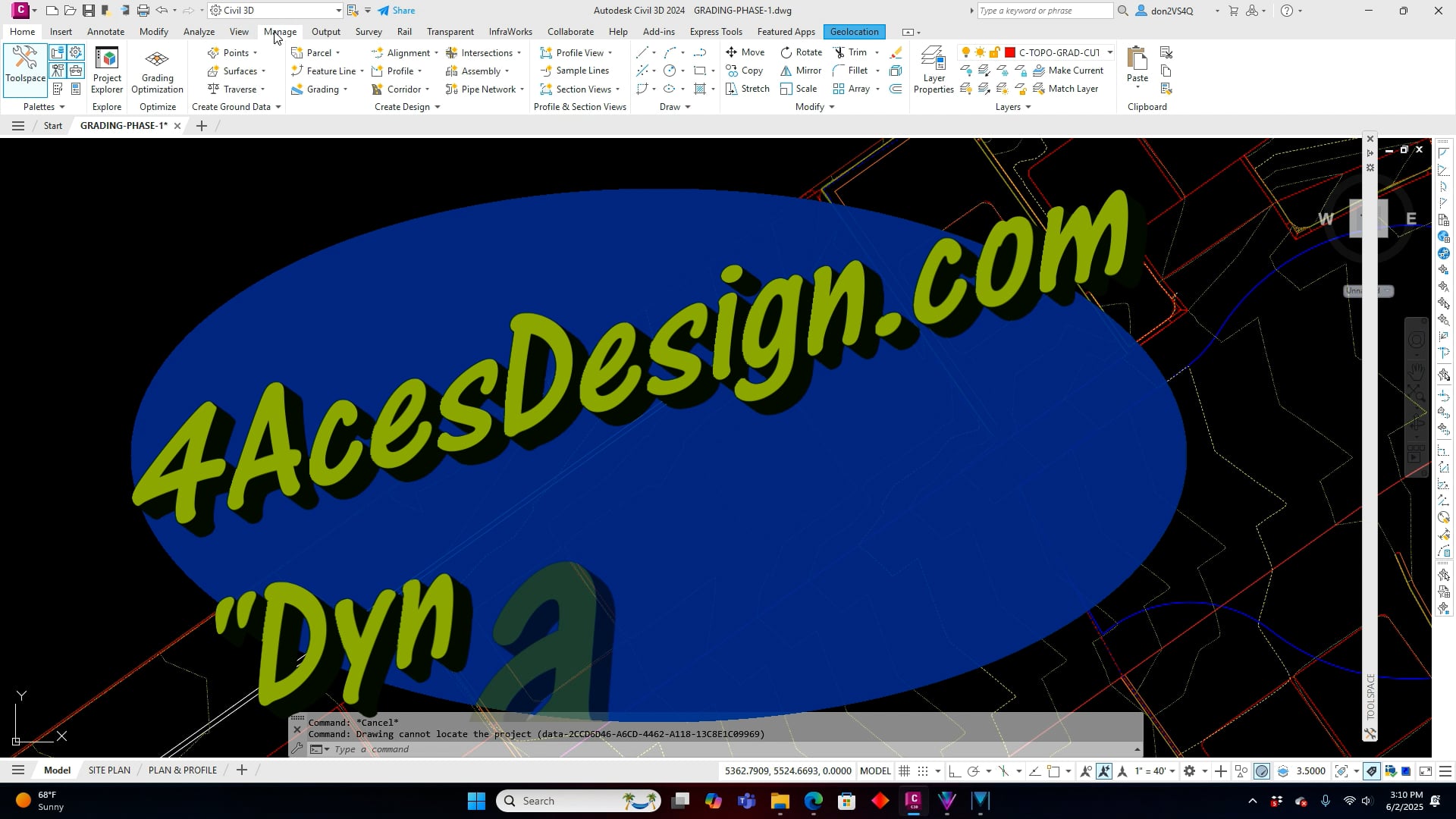Open the Toolspace palette

25,69
